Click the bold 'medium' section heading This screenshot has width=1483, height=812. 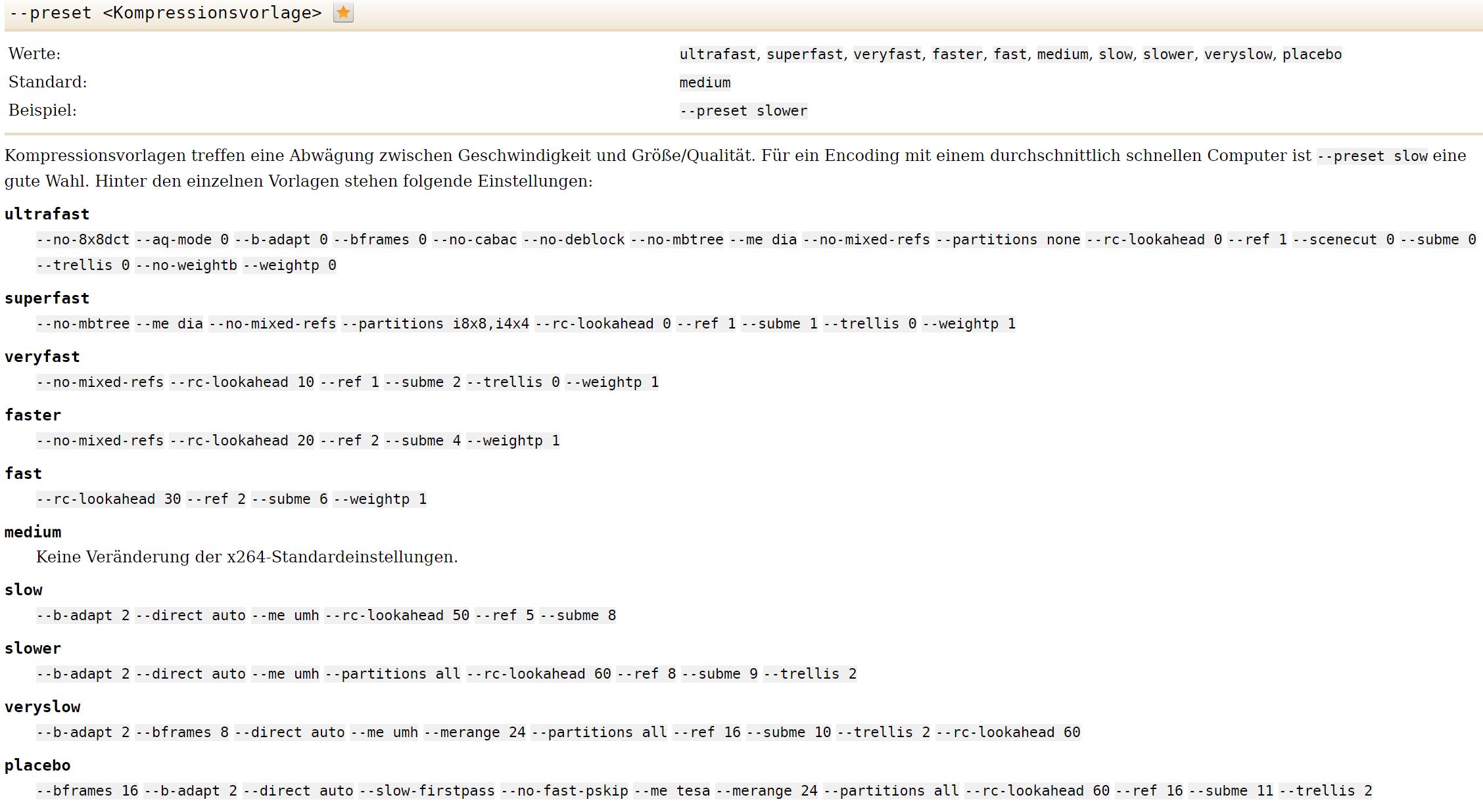[x=33, y=532]
